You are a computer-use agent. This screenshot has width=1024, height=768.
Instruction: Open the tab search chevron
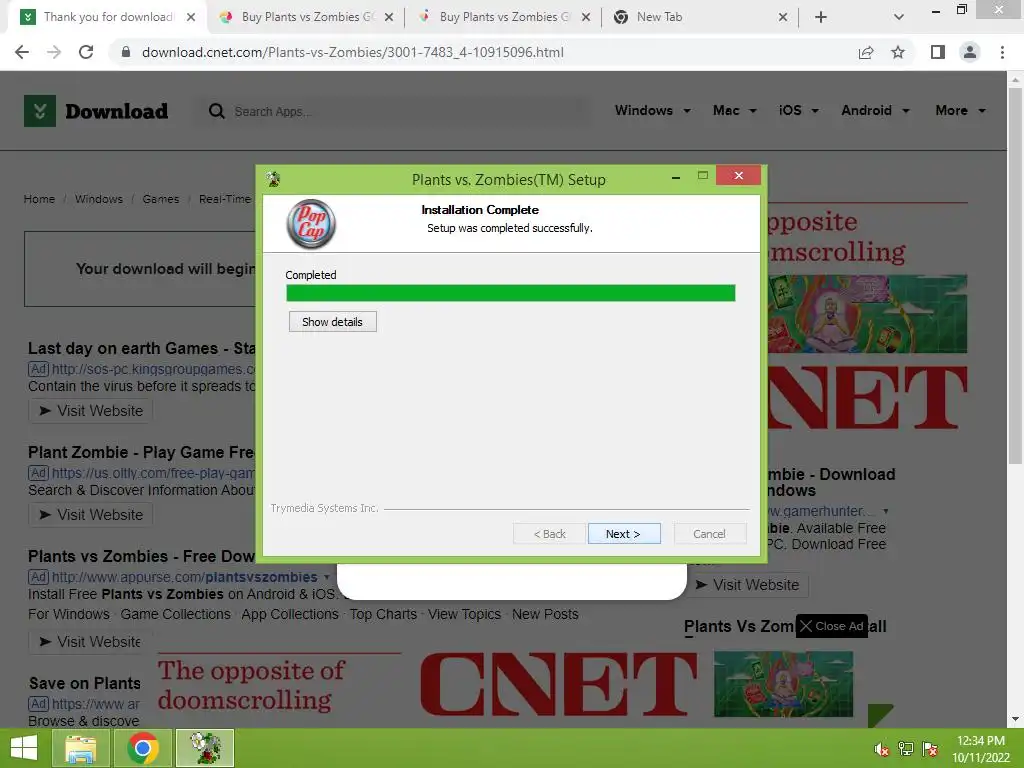tap(899, 17)
